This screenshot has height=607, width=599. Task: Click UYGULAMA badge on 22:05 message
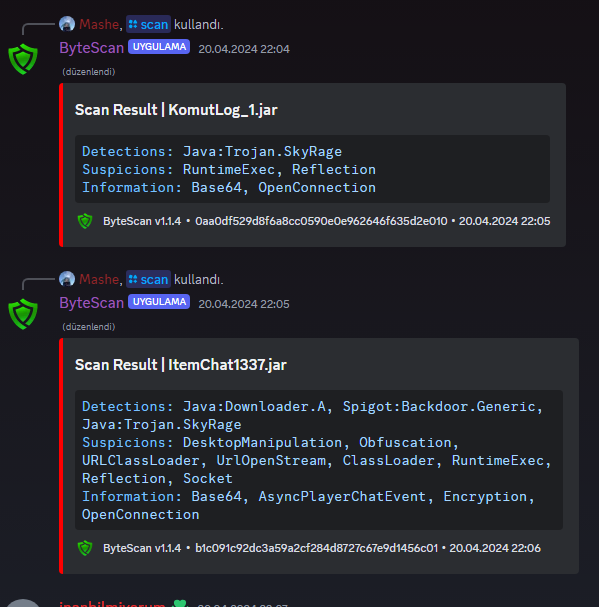pyautogui.click(x=159, y=302)
